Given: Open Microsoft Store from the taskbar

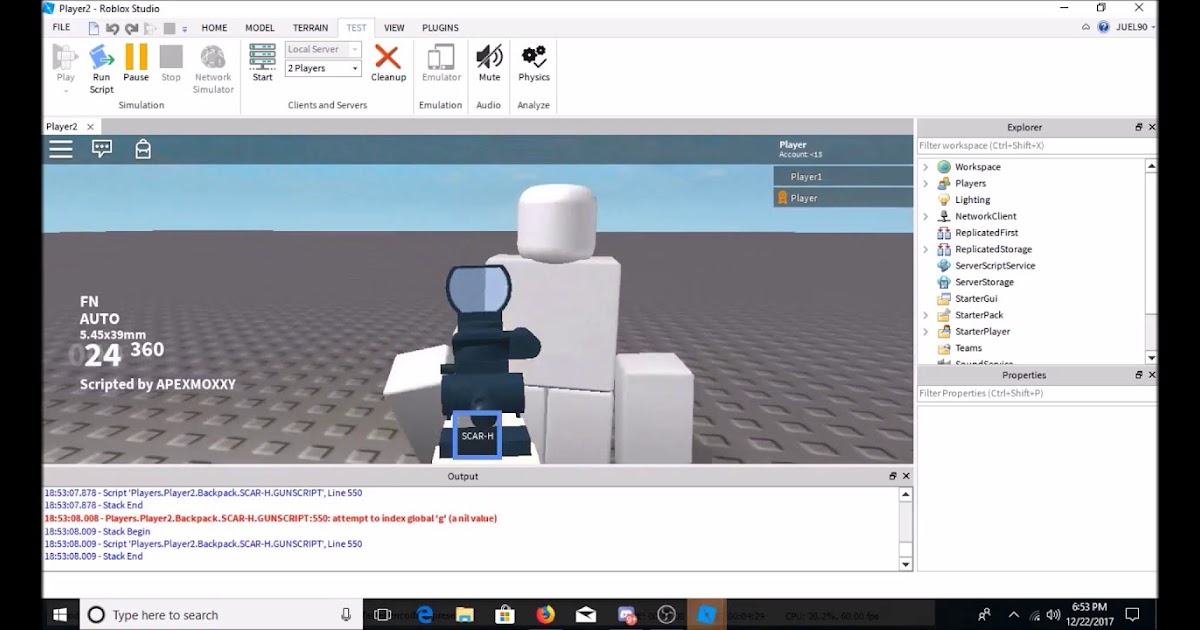Looking at the screenshot, I should (x=504, y=614).
